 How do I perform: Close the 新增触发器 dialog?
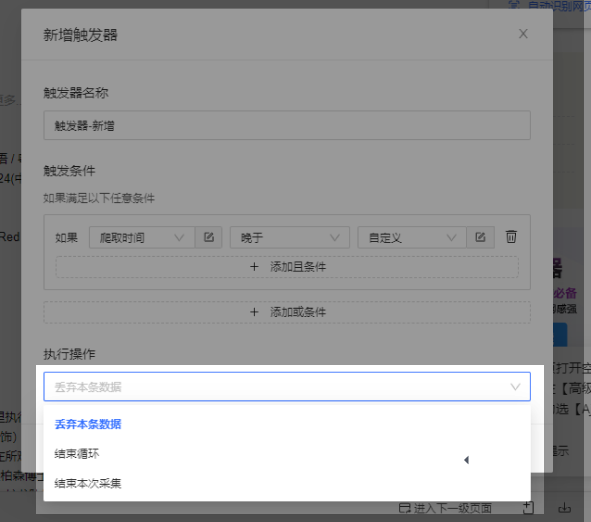click(x=523, y=34)
